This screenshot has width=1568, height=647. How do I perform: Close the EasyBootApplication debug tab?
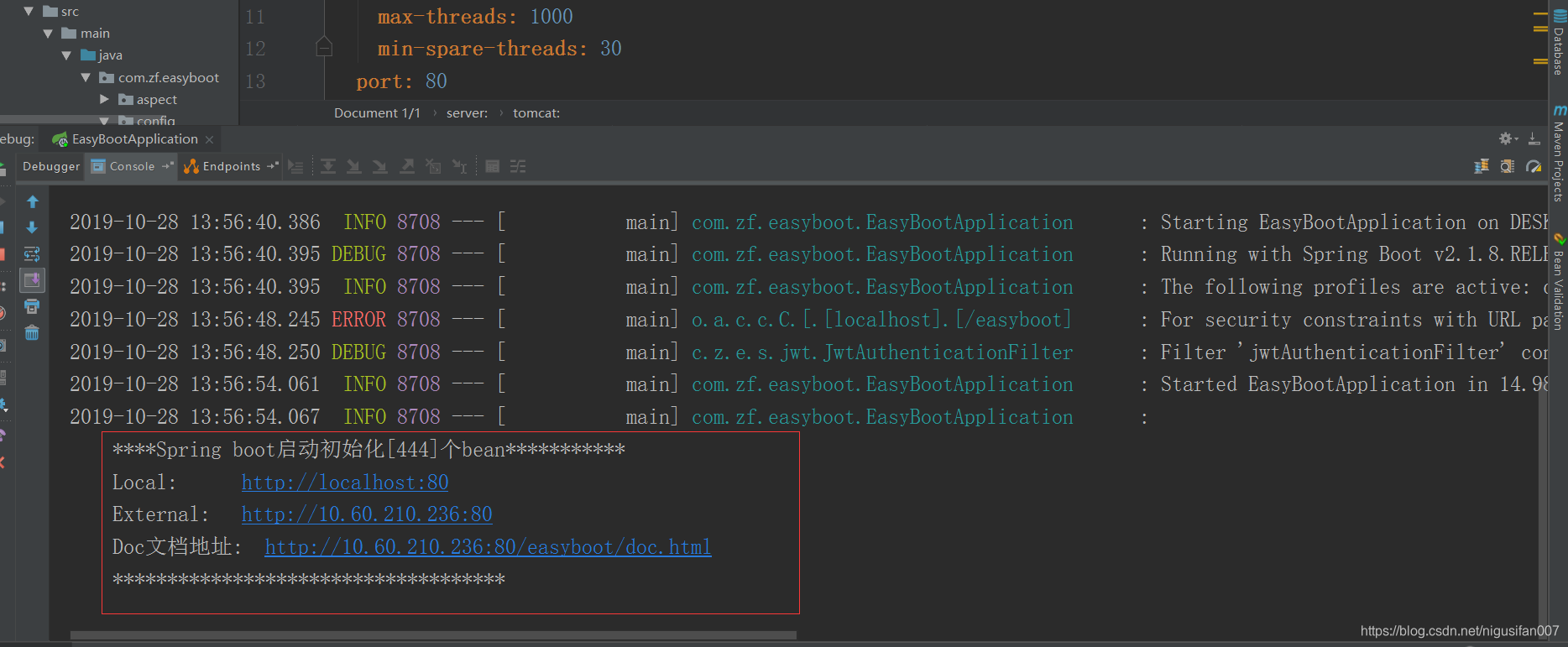pyautogui.click(x=209, y=139)
